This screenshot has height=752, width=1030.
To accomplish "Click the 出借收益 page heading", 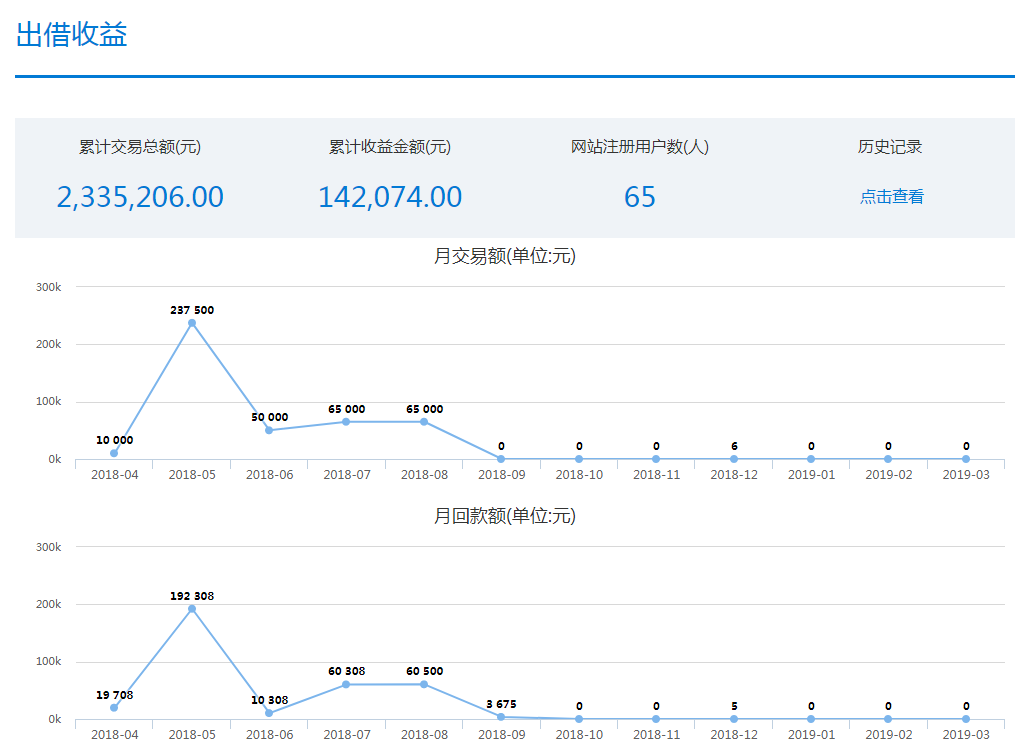I will pyautogui.click(x=72, y=35).
